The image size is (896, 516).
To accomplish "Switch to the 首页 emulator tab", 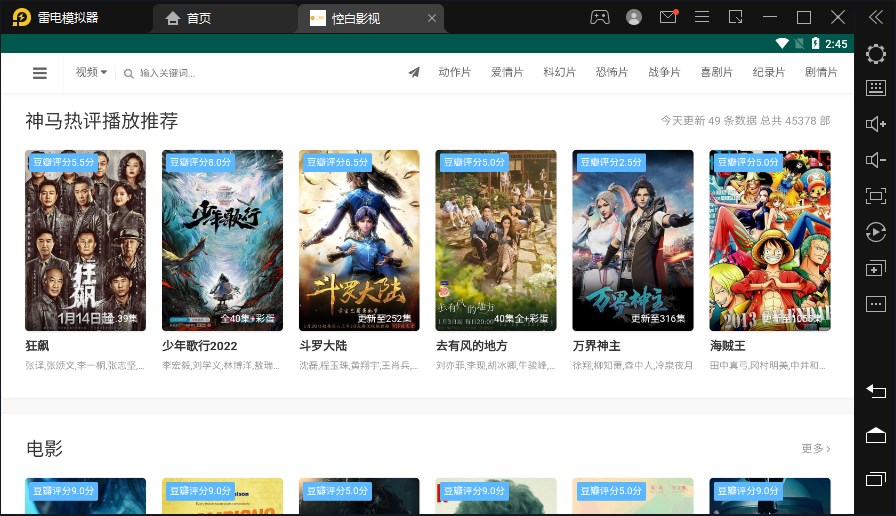I will coord(224,18).
